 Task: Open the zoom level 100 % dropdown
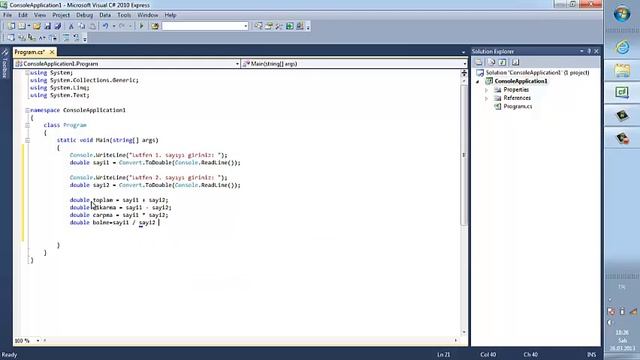point(38,340)
